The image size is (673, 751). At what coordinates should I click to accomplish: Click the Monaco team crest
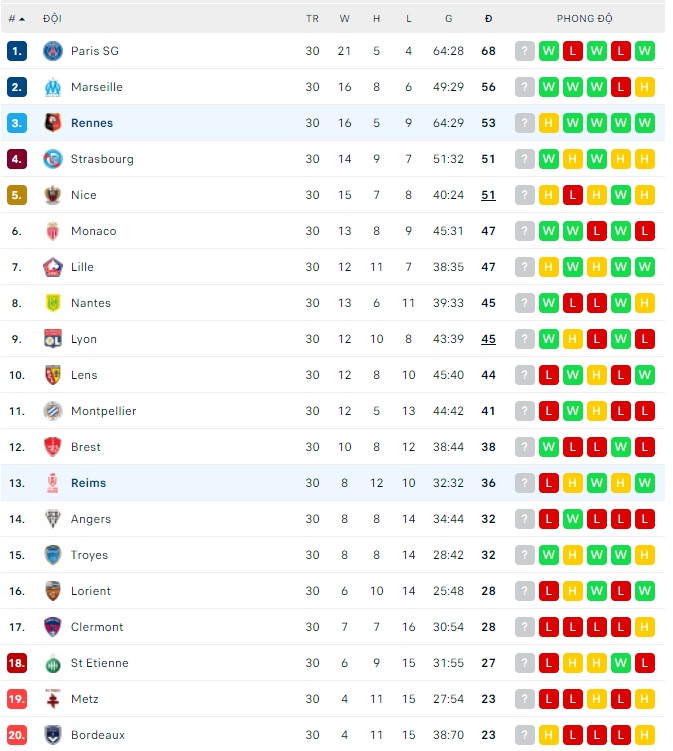53,231
